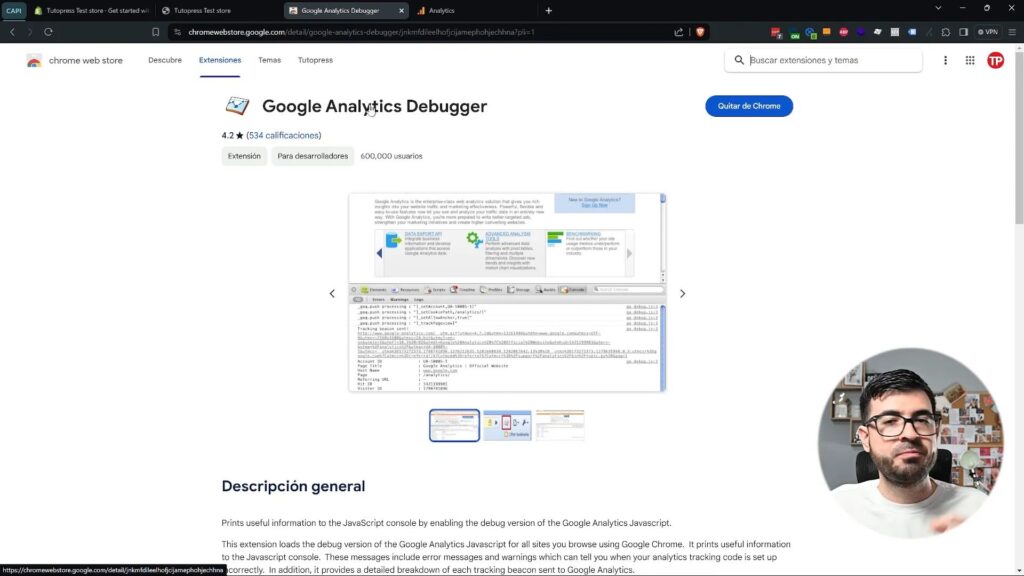
Task: Select the first screenshot thumbnail
Action: (x=455, y=425)
